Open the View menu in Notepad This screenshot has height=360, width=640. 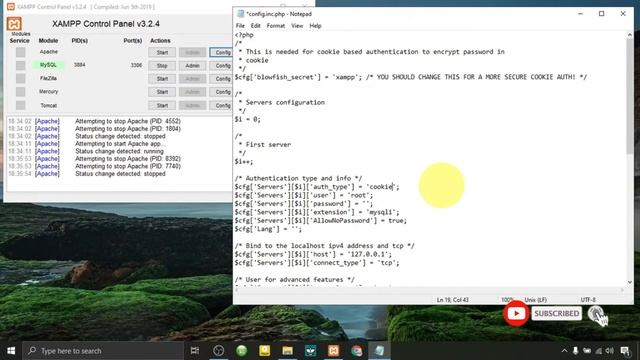tap(297, 26)
